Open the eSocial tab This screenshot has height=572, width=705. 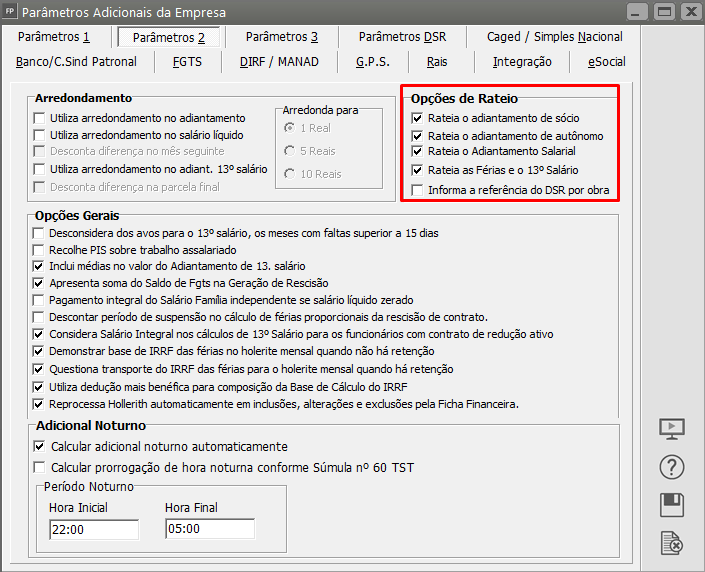[606, 62]
